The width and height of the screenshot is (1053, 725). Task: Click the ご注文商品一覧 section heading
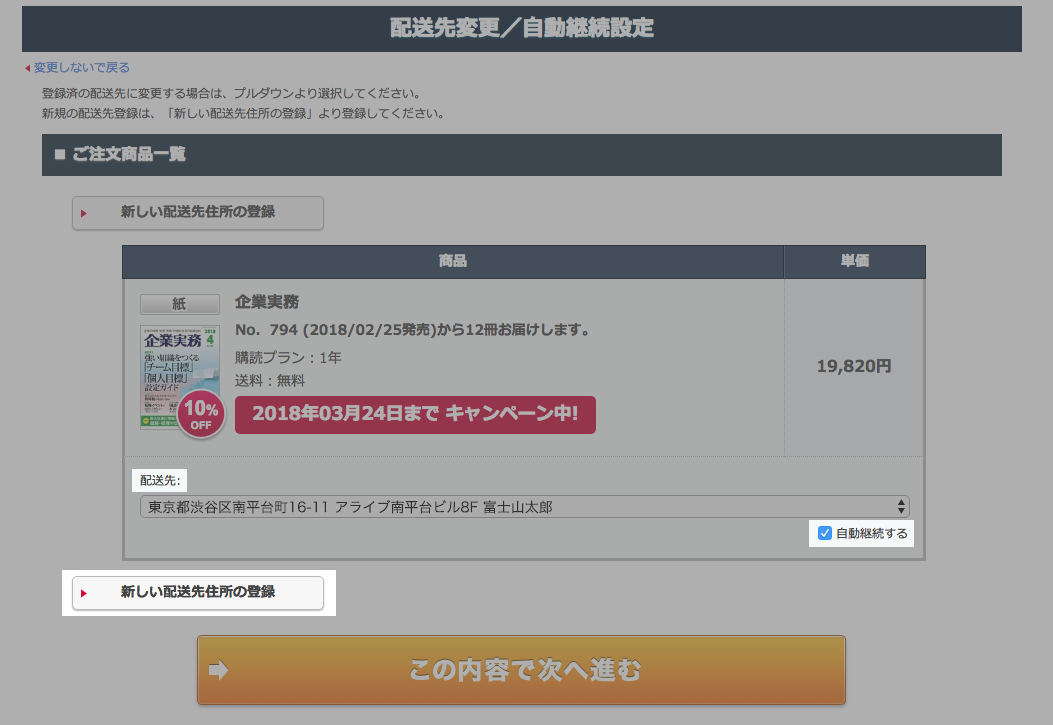128,154
